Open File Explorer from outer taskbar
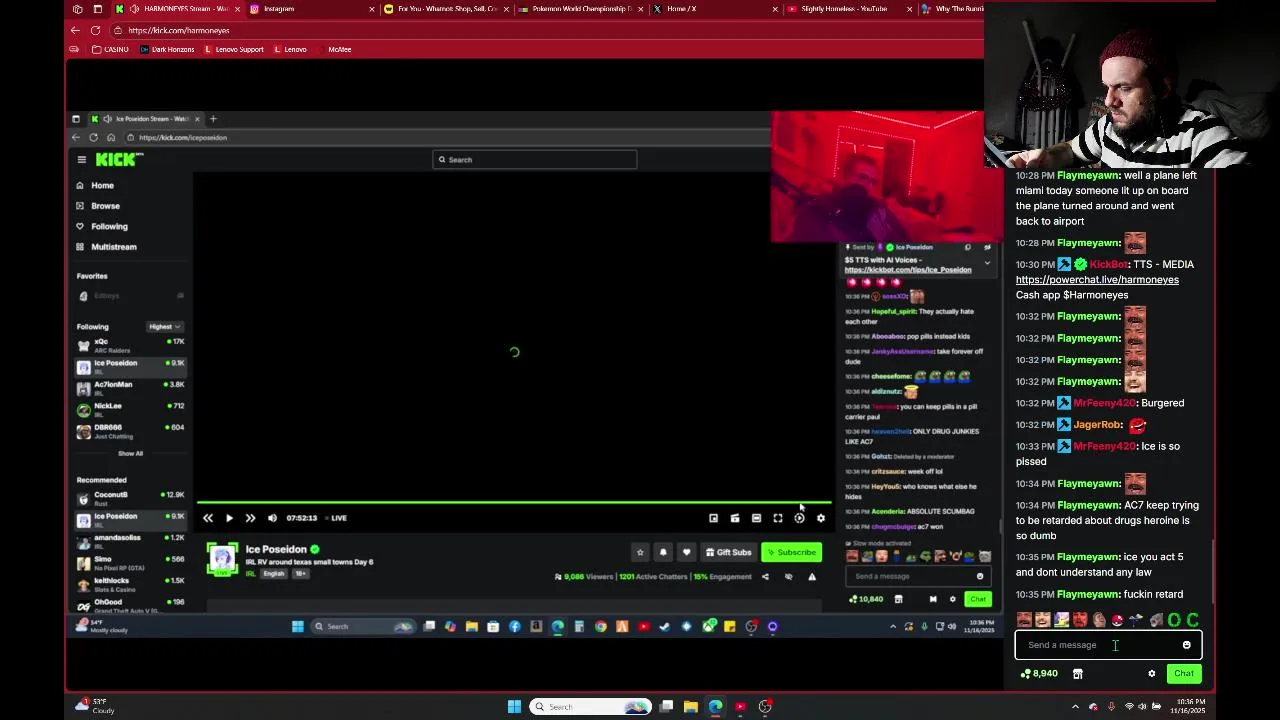The width and height of the screenshot is (1280, 720). pyautogui.click(x=690, y=707)
